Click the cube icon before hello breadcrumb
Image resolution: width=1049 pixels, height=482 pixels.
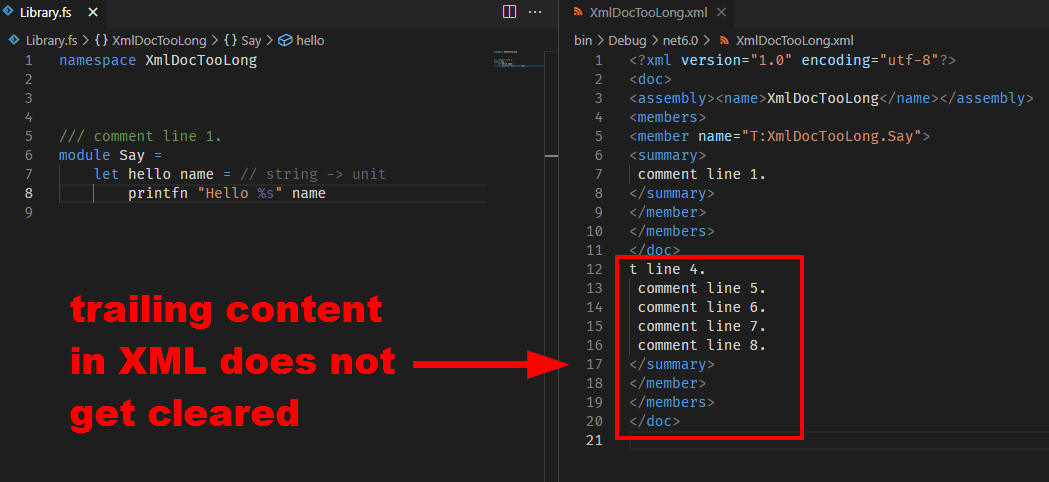[285, 40]
